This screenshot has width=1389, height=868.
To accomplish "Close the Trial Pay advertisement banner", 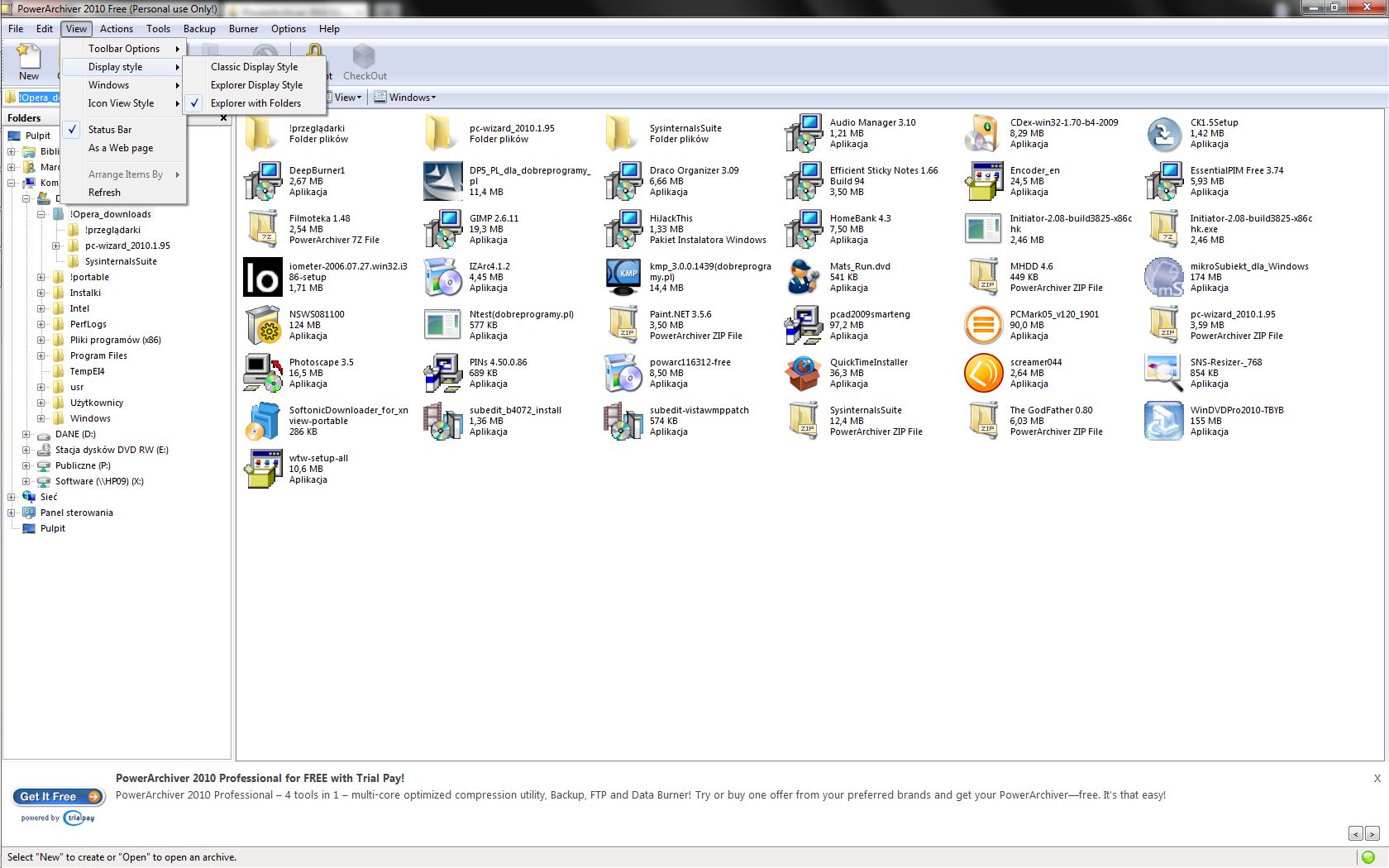I will click(1377, 779).
